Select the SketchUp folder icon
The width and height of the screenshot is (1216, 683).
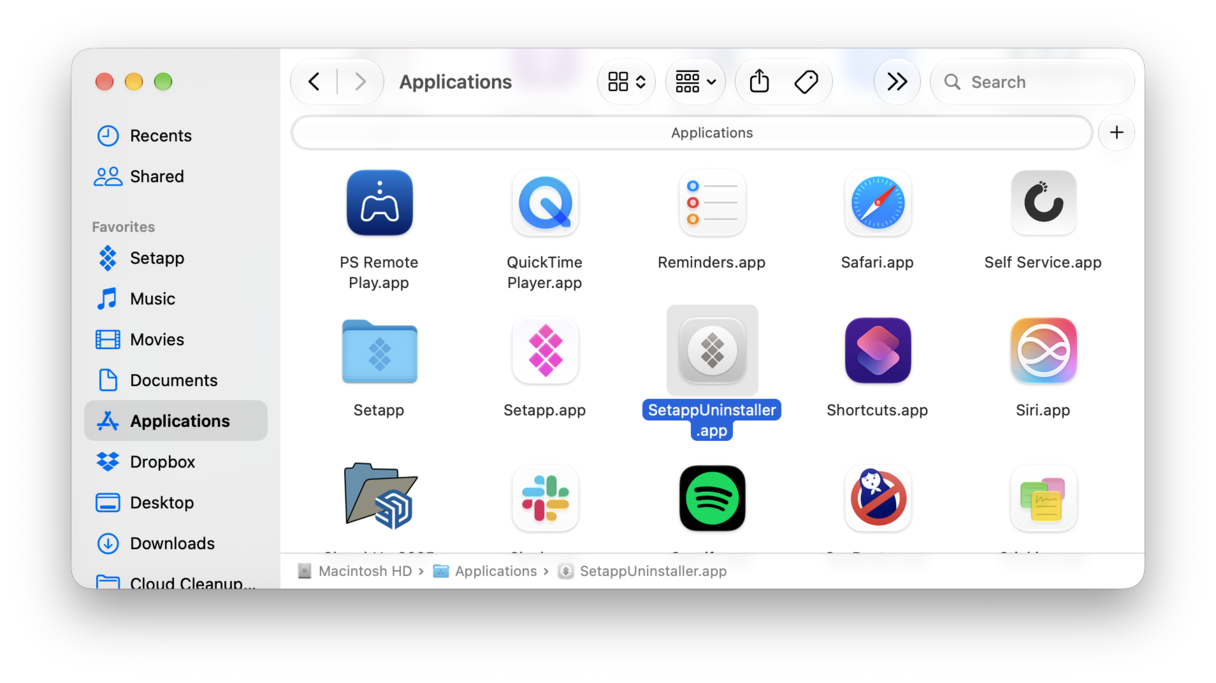pos(380,497)
